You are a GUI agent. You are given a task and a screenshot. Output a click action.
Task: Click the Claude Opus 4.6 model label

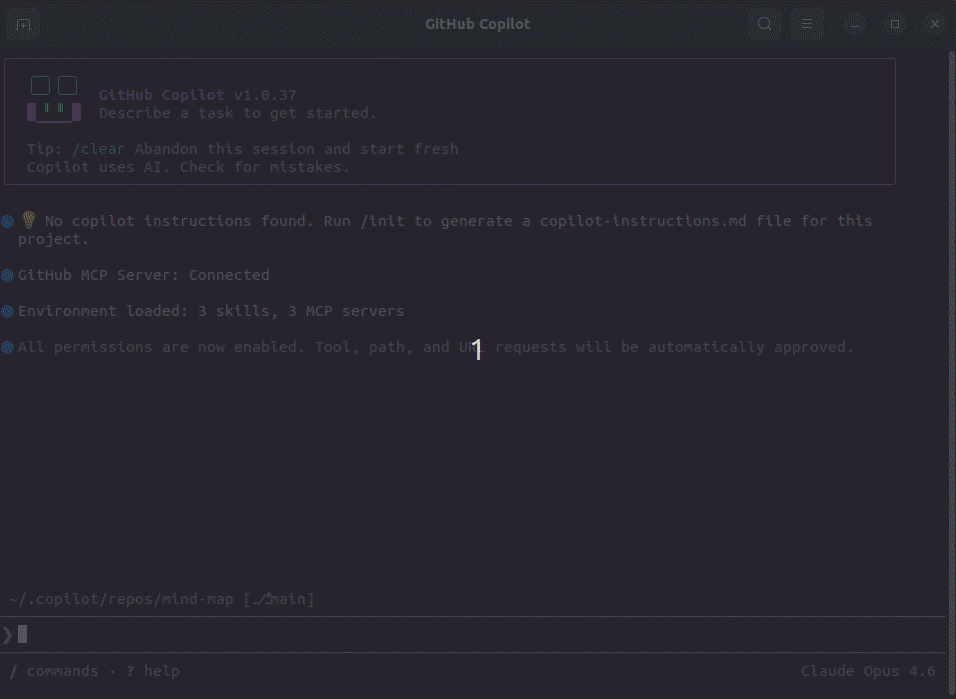[x=868, y=671]
